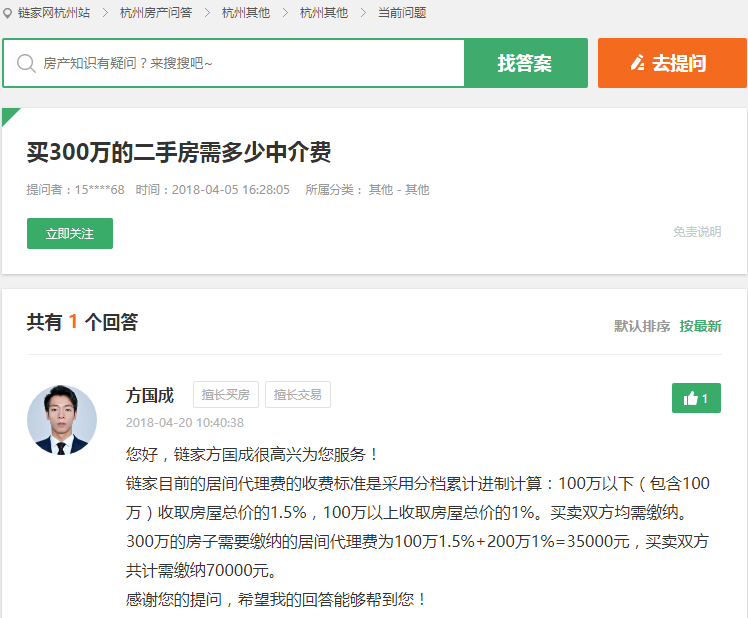Screen dimensions: 748x618
Task: Sort answers by 默认排序
Action: coord(642,326)
